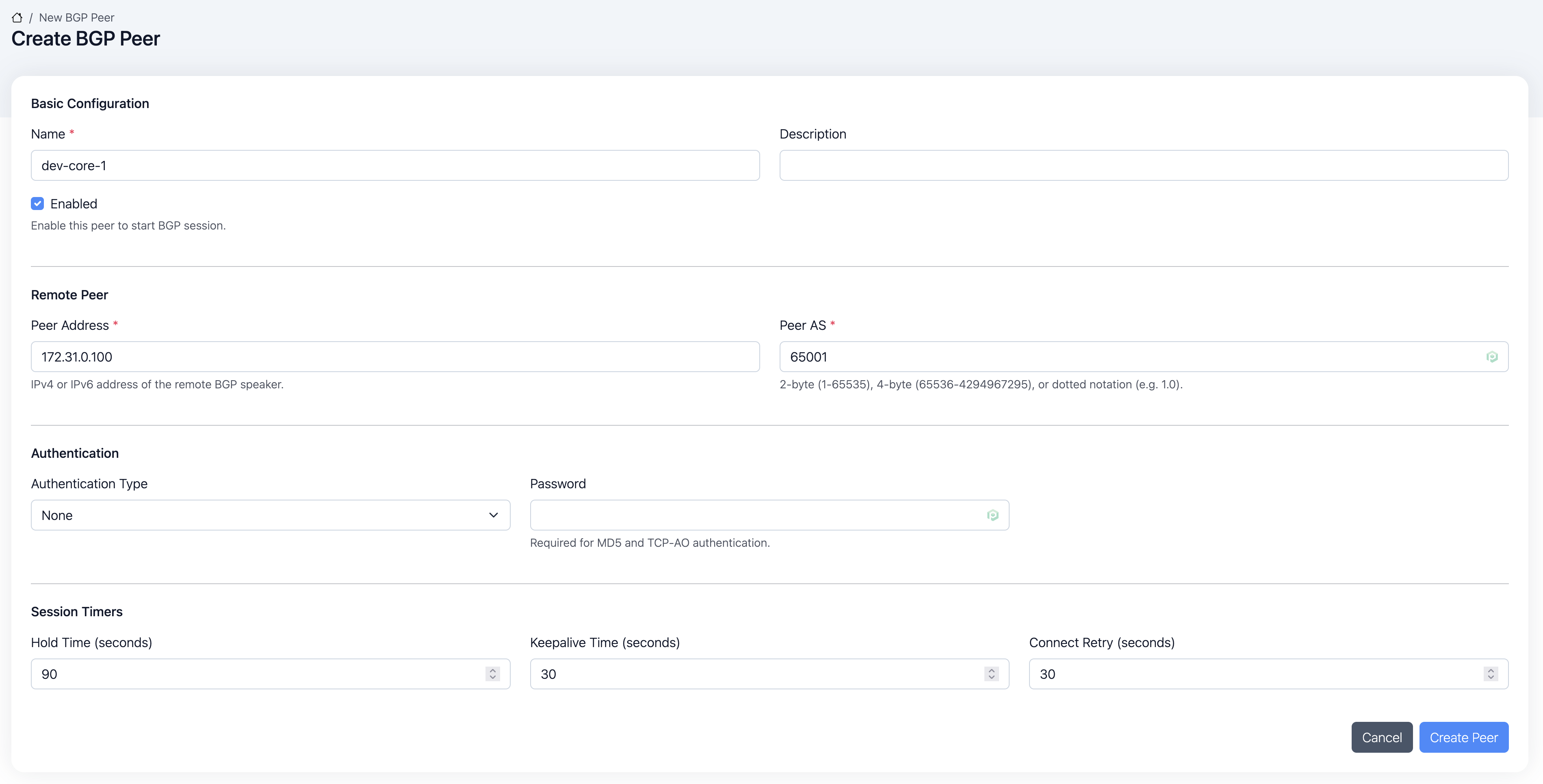The image size is (1543, 784).
Task: Click the Remote Peer section heading
Action: (x=69, y=295)
